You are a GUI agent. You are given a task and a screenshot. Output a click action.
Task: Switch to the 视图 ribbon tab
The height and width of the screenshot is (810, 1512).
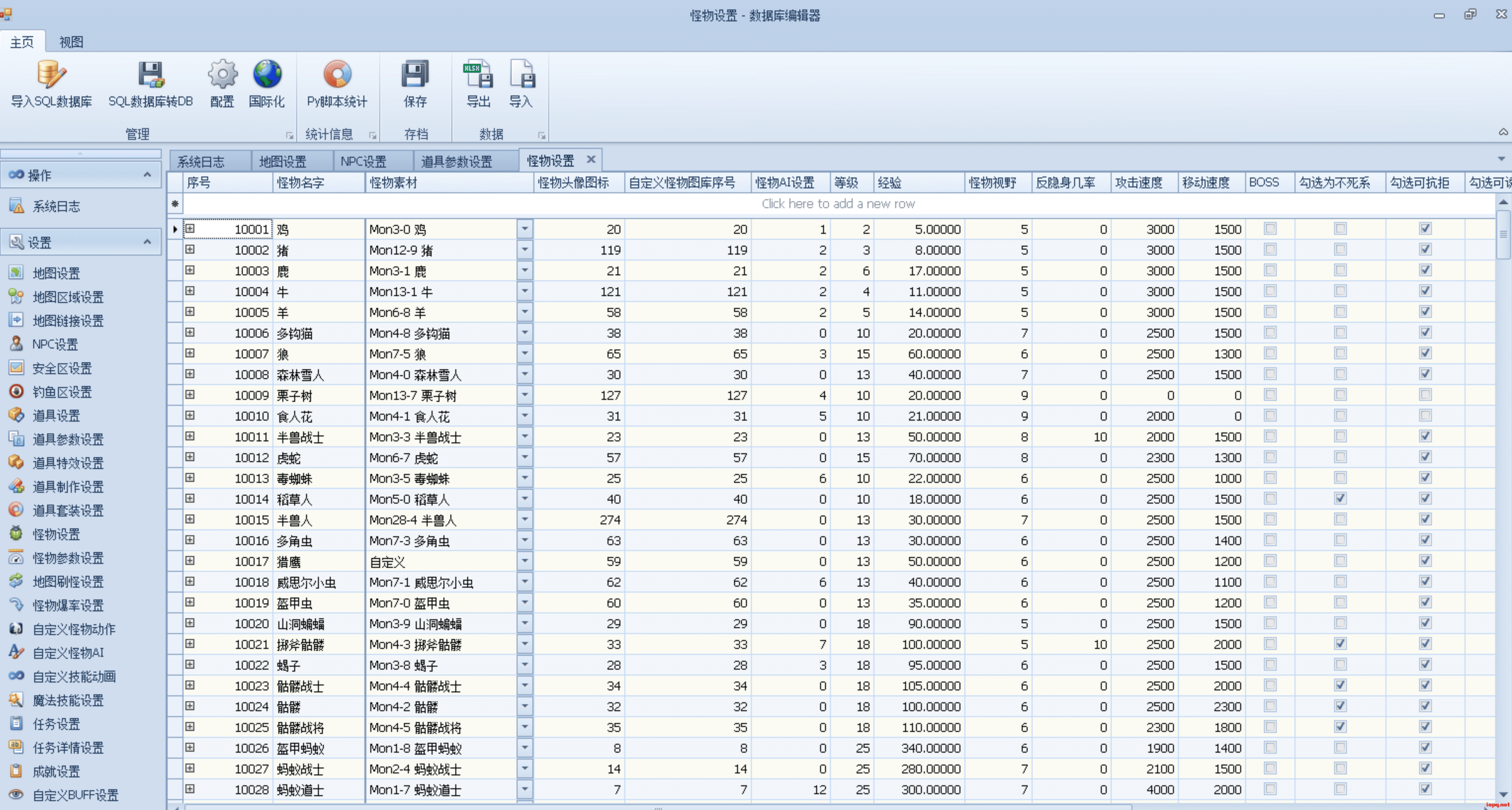click(71, 42)
